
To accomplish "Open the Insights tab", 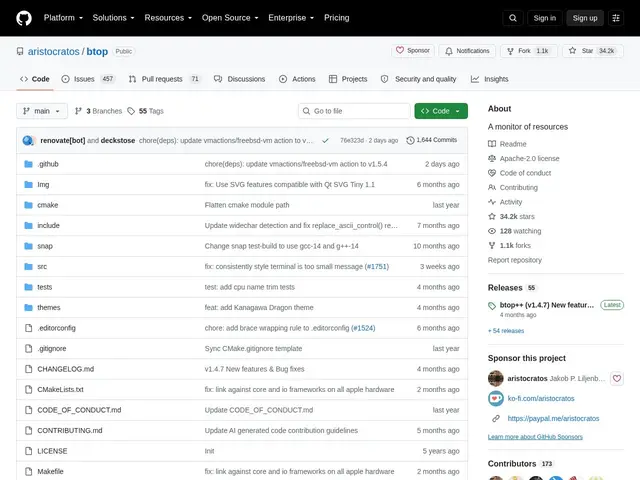I will pos(489,79).
